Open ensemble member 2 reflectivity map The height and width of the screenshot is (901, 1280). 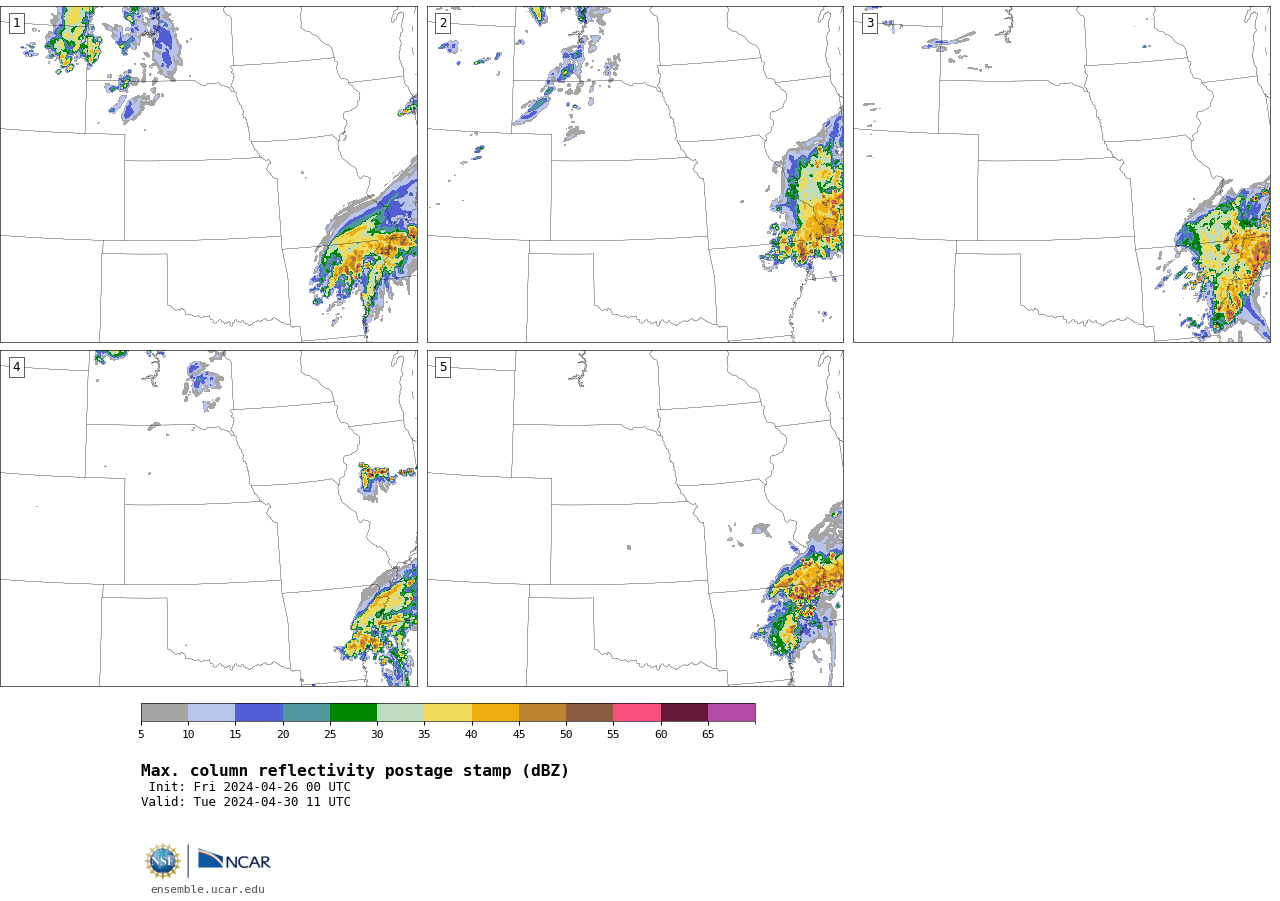pyautogui.click(x=635, y=174)
